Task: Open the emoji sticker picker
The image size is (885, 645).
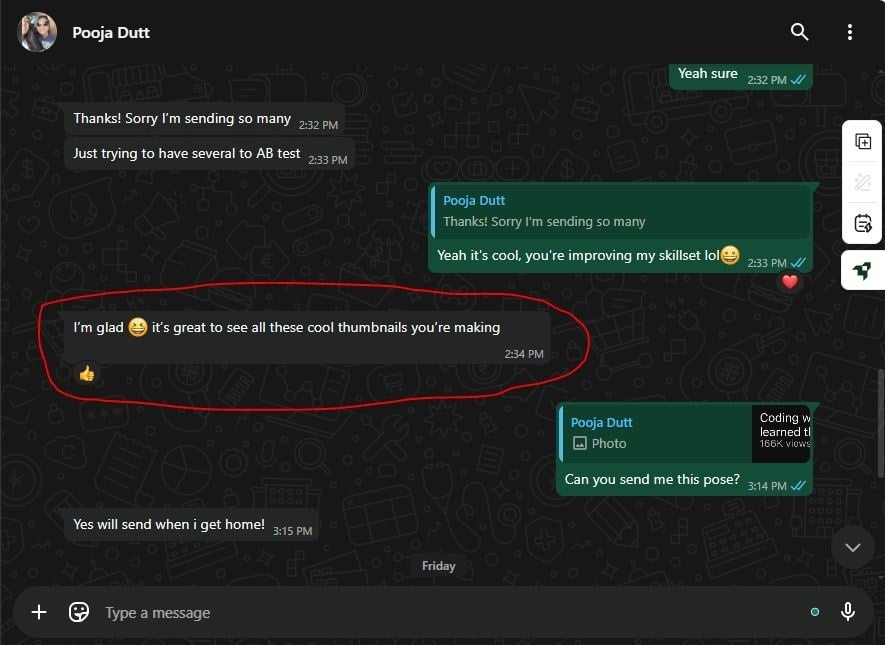Action: pos(79,612)
